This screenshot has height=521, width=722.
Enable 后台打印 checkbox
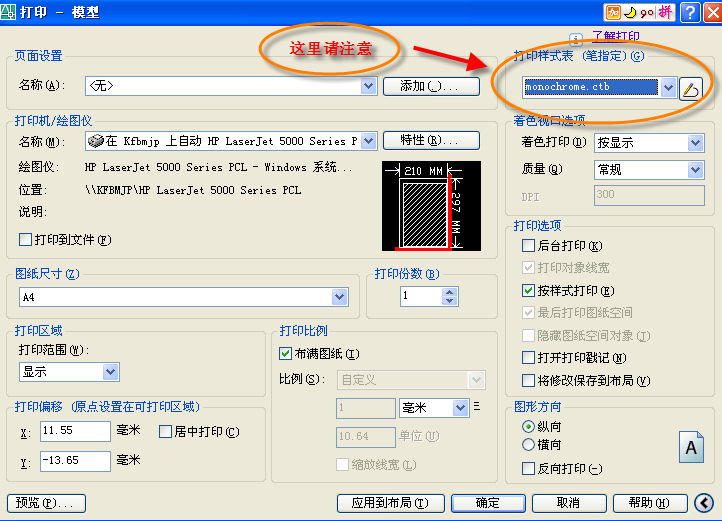point(529,246)
